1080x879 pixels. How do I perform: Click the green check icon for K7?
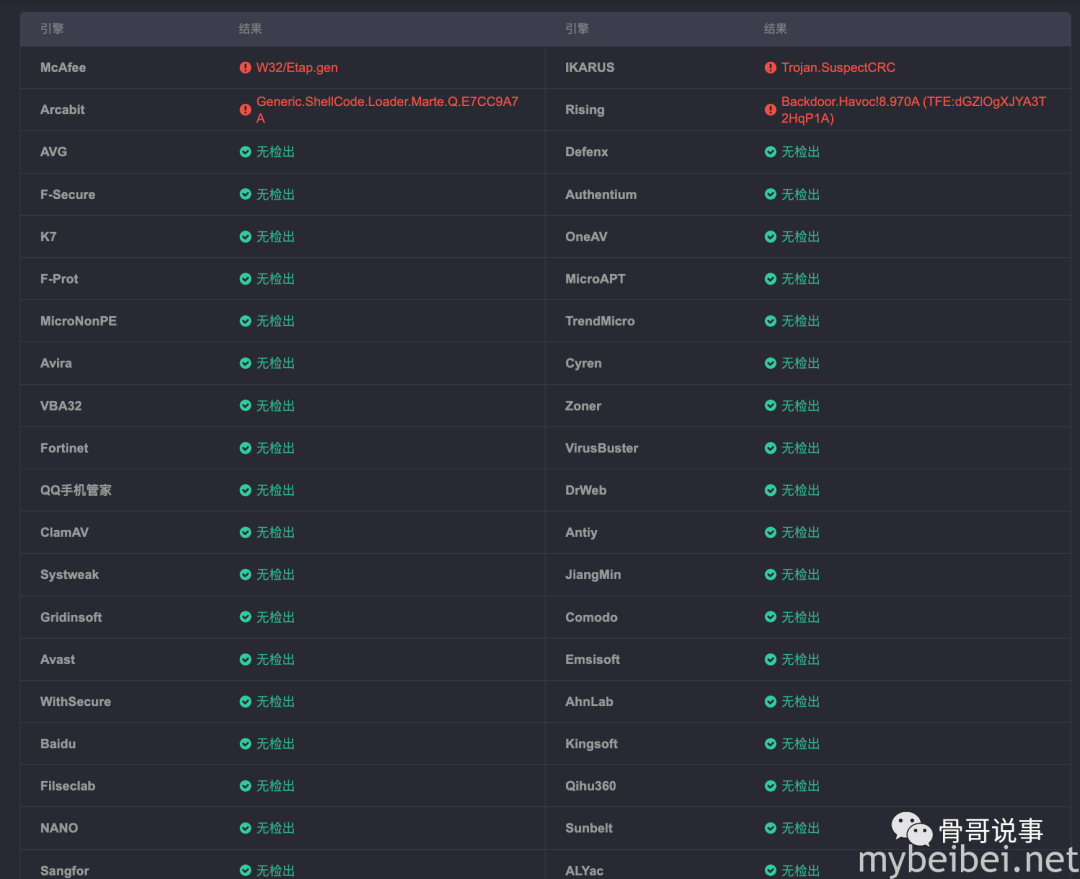245,236
